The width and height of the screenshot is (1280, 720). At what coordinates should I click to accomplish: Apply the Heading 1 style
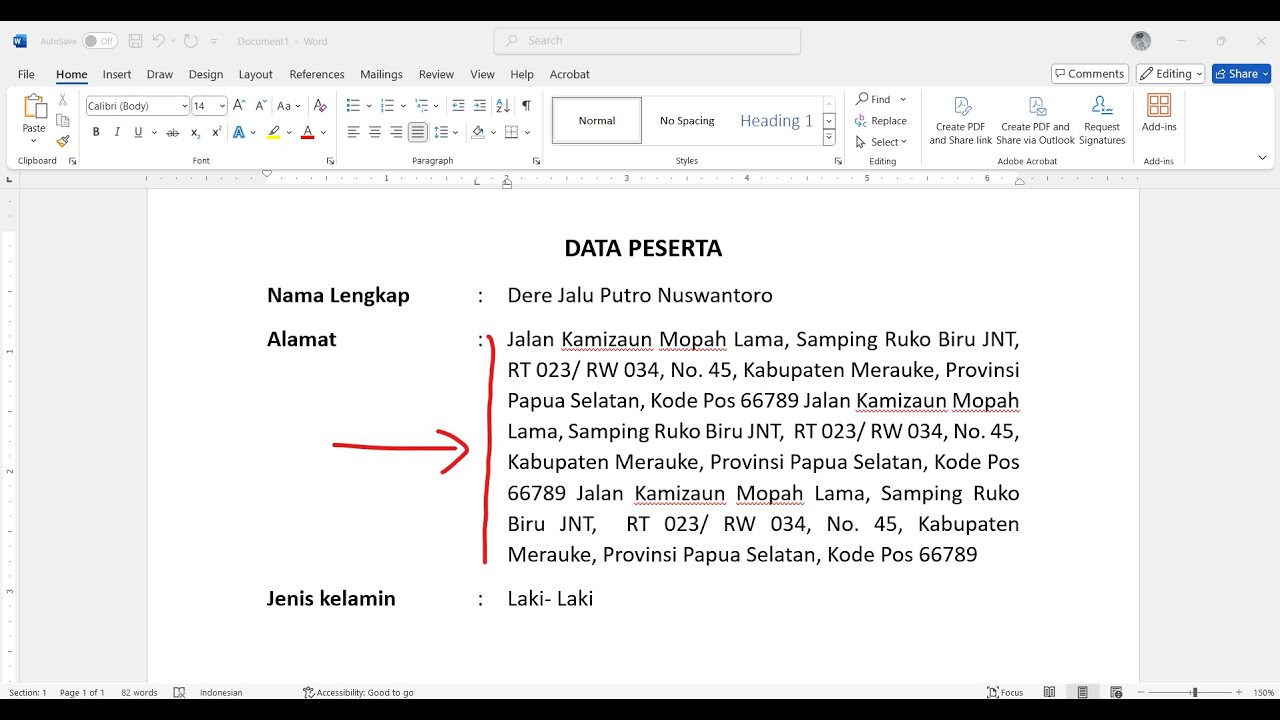777,121
